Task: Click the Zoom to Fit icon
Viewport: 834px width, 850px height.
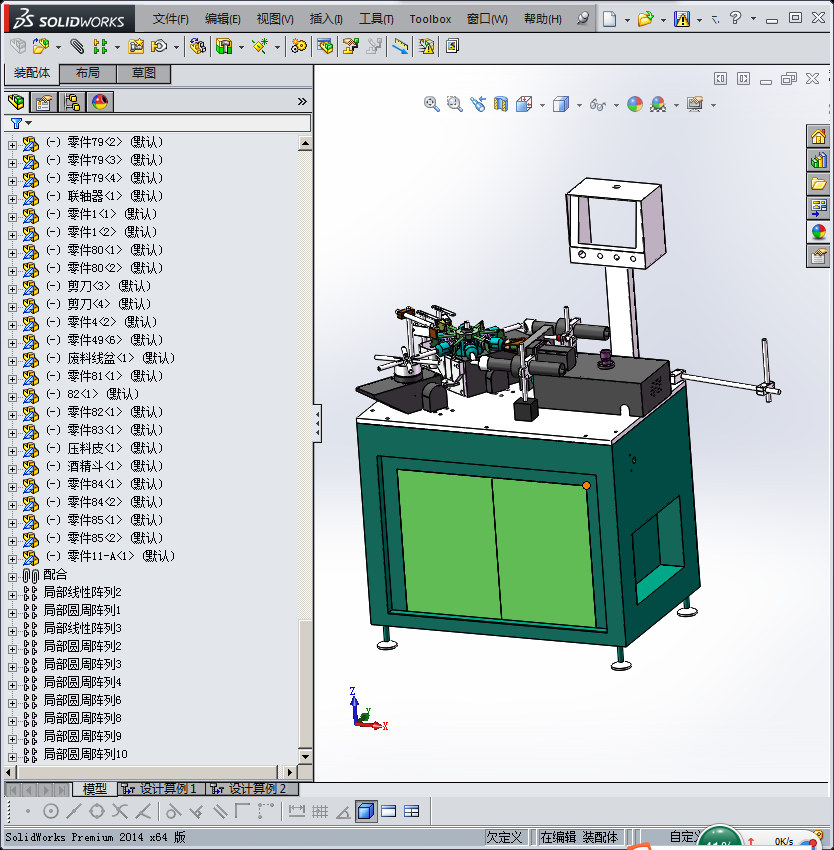Action: point(432,104)
